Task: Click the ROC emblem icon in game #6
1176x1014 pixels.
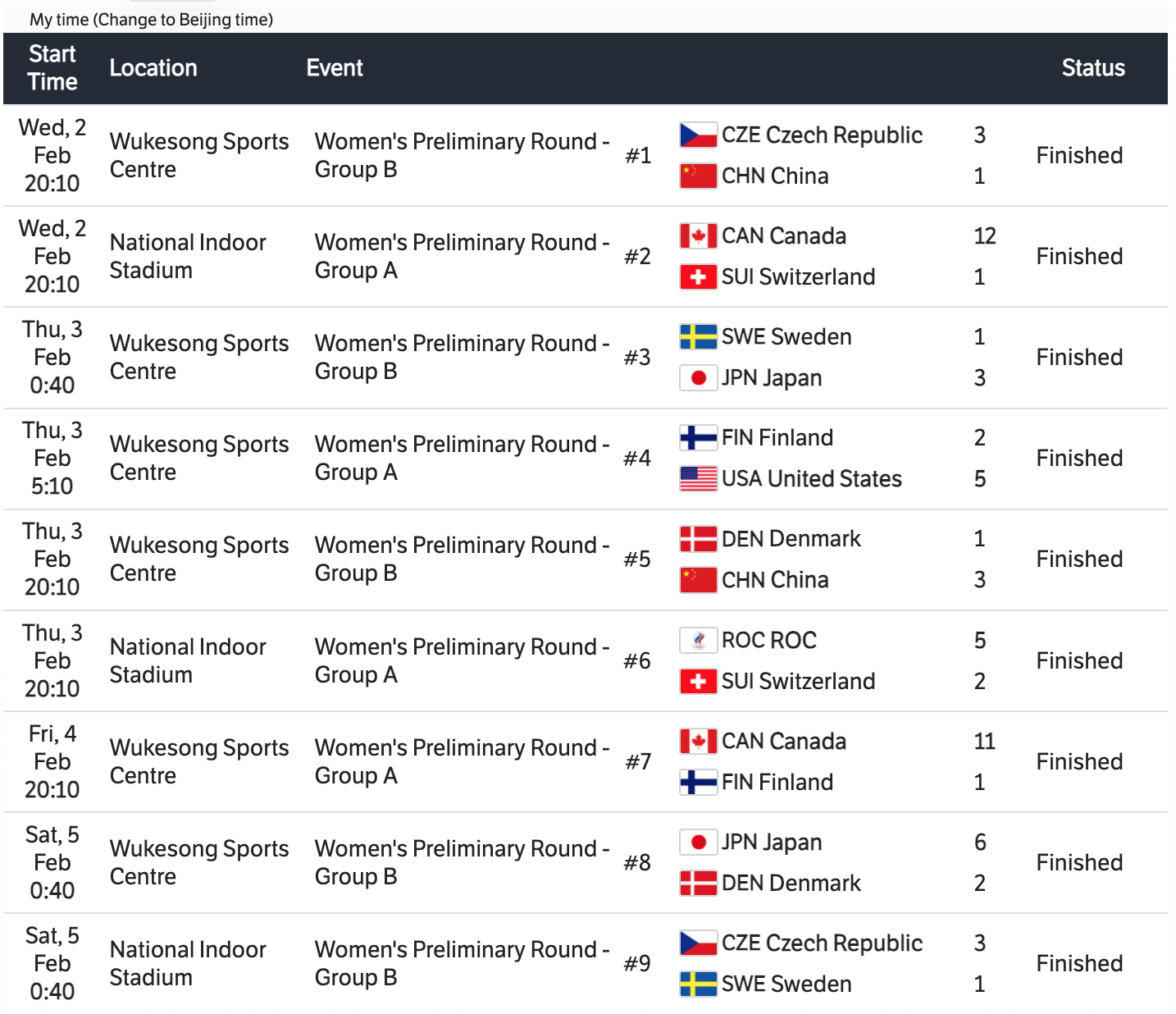Action: tap(698, 641)
